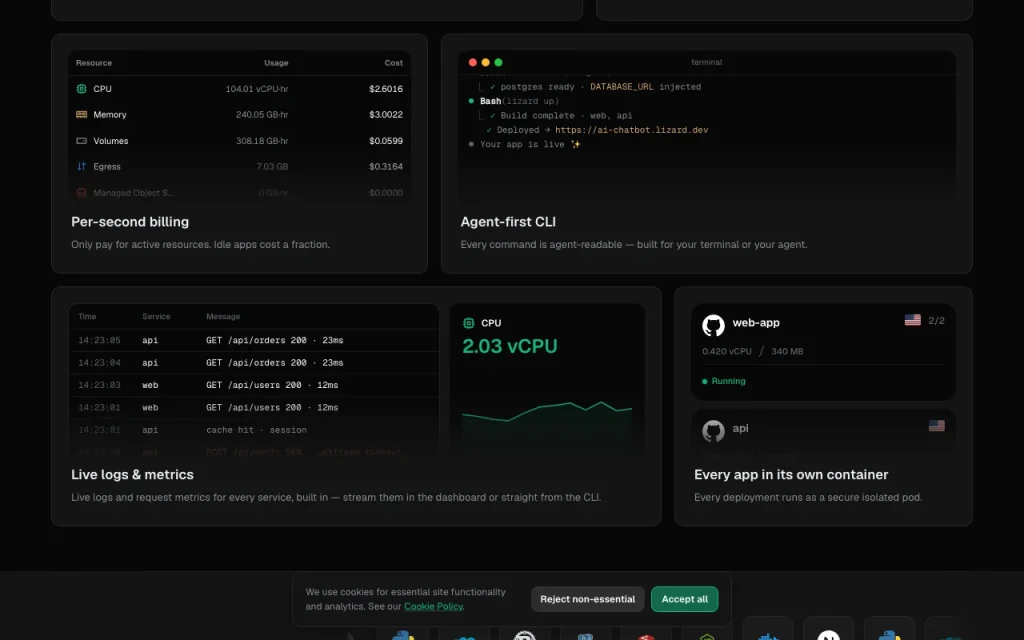Click the api service card name
Image resolution: width=1024 pixels, height=640 pixels.
(x=740, y=428)
